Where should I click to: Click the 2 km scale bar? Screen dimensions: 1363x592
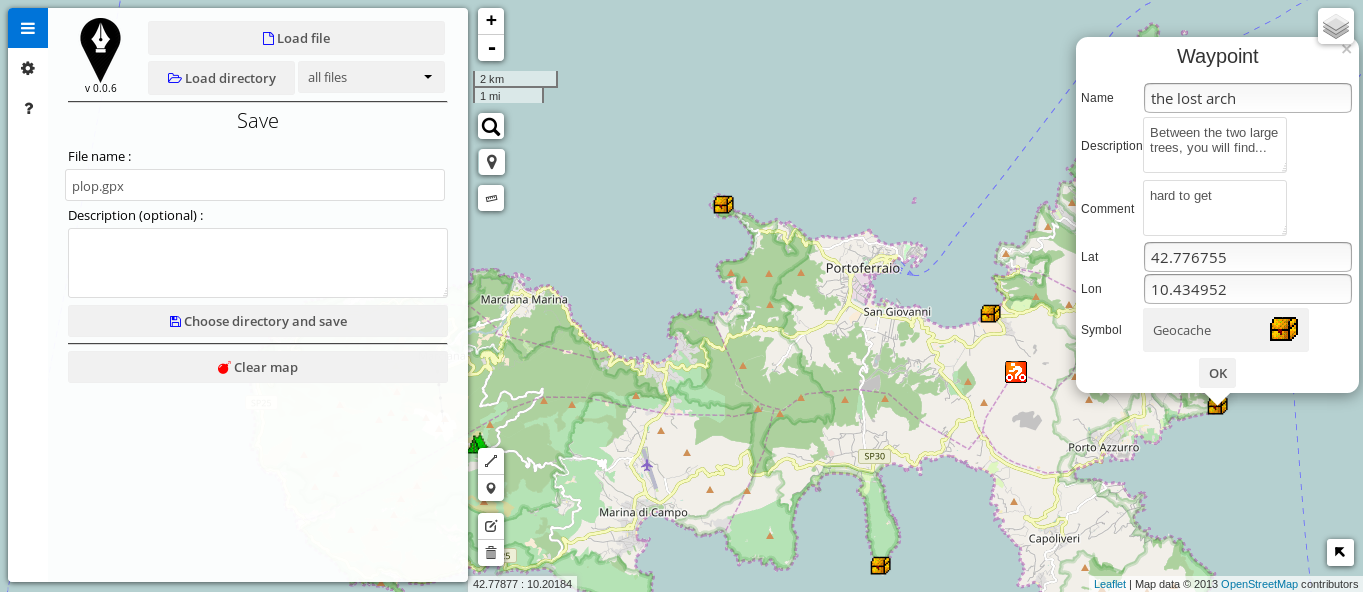[x=515, y=79]
